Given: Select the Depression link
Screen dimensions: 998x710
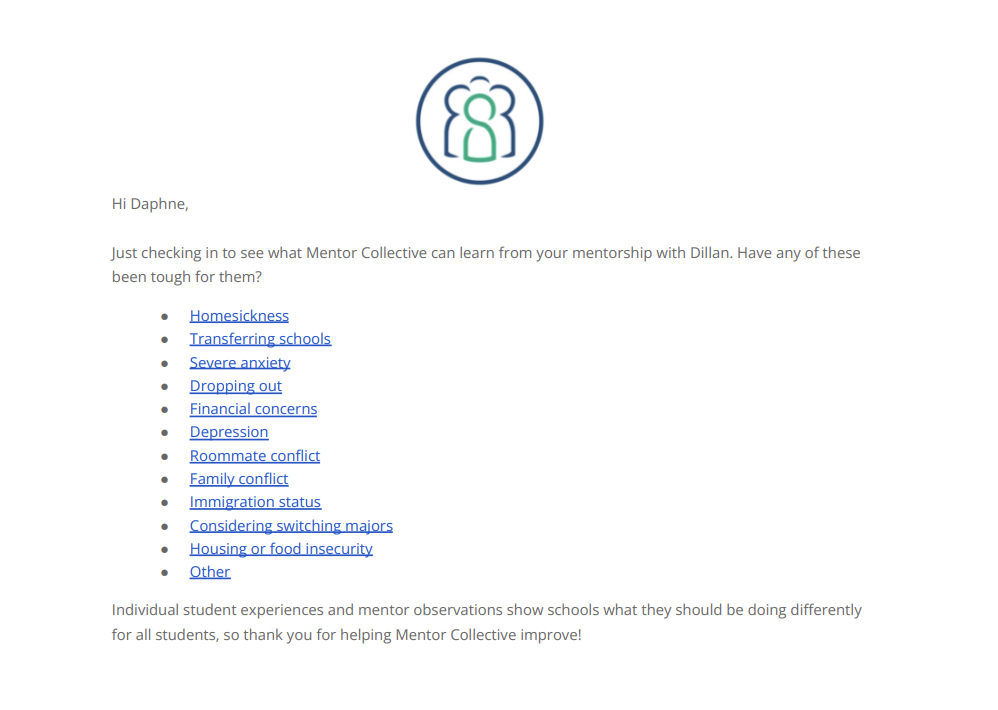Looking at the screenshot, I should pos(229,432).
